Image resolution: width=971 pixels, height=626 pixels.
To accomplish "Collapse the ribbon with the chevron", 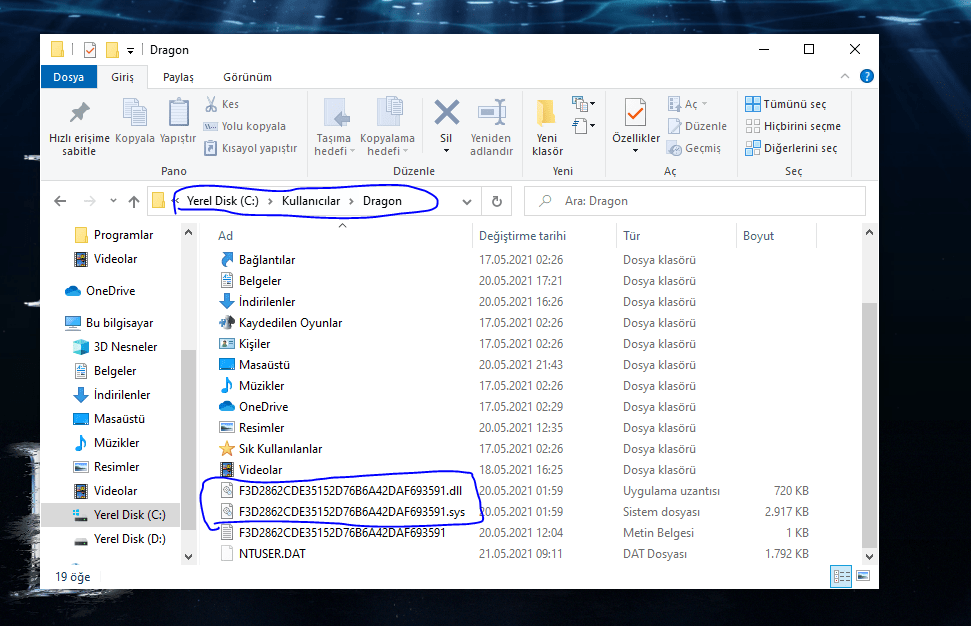I will [845, 76].
